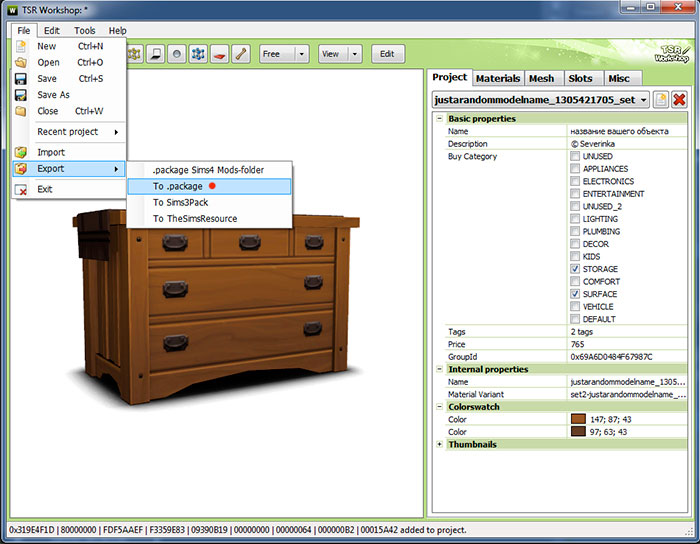This screenshot has width=700, height=544.
Task: Enable the COMFORT checkbox
Action: (x=575, y=281)
